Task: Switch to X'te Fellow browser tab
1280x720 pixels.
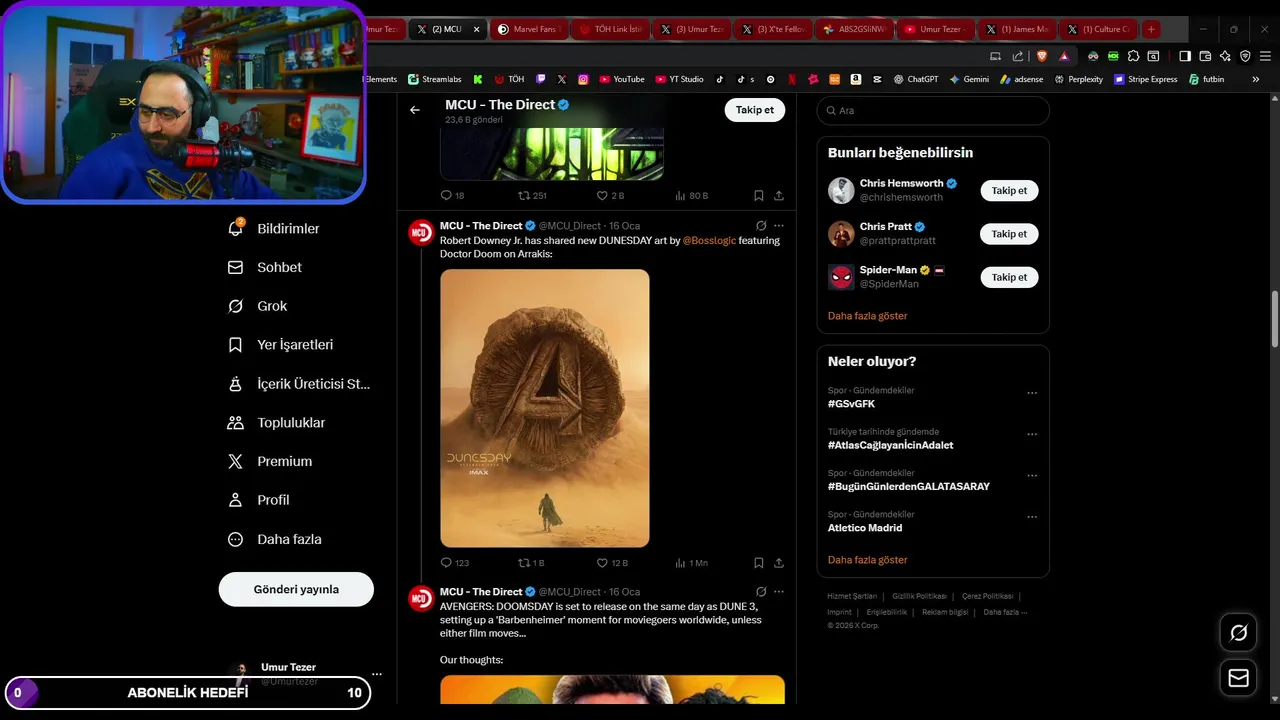Action: click(x=772, y=29)
